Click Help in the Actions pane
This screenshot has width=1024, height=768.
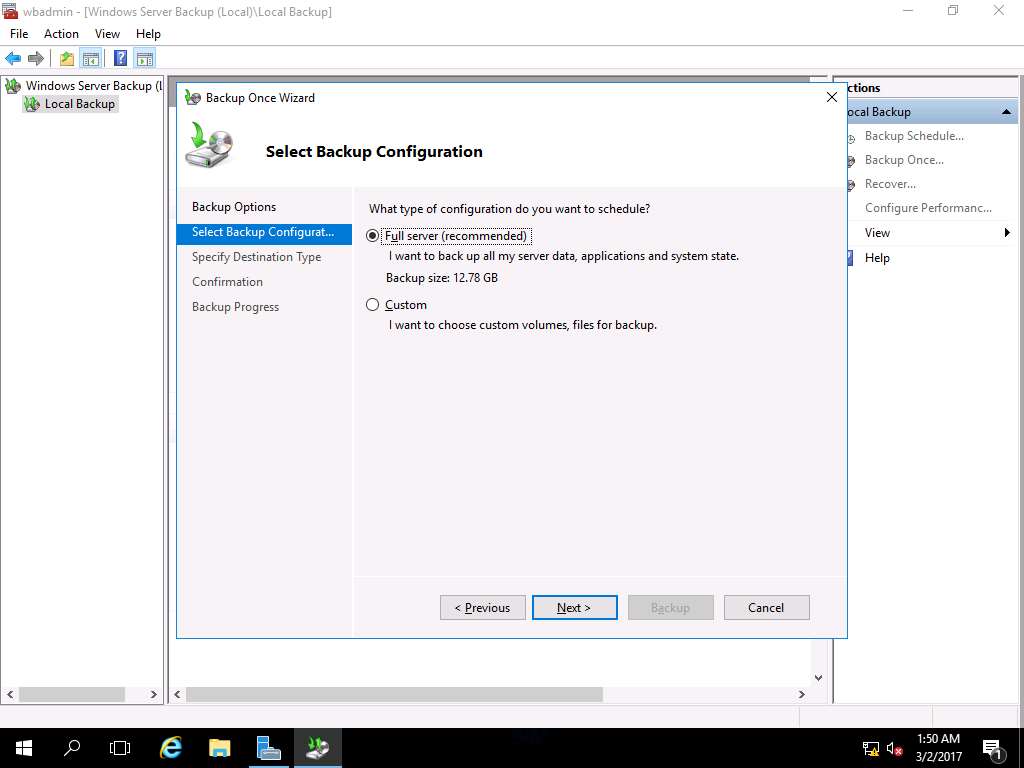877,258
